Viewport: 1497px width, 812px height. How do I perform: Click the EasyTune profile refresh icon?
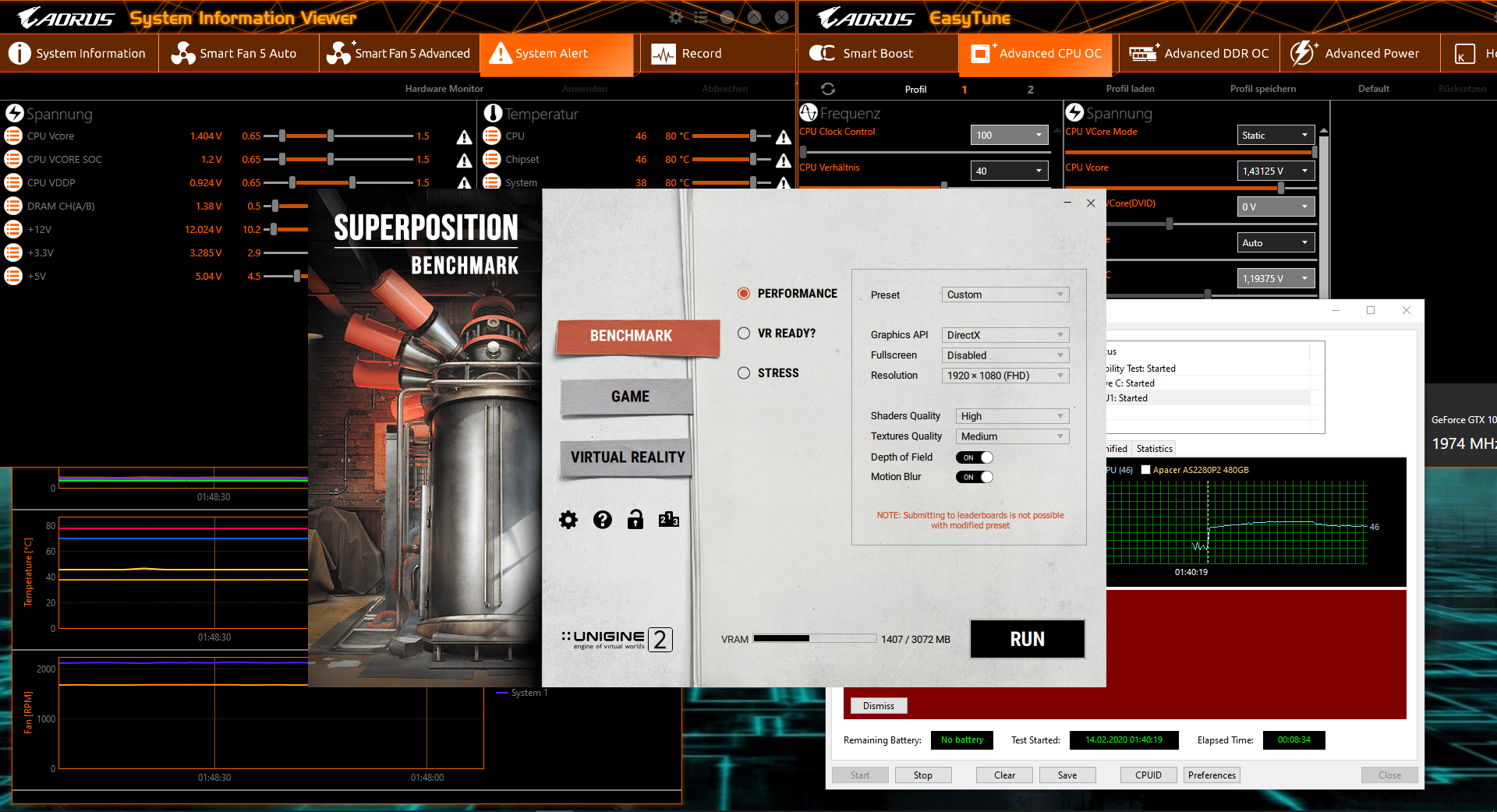click(828, 89)
